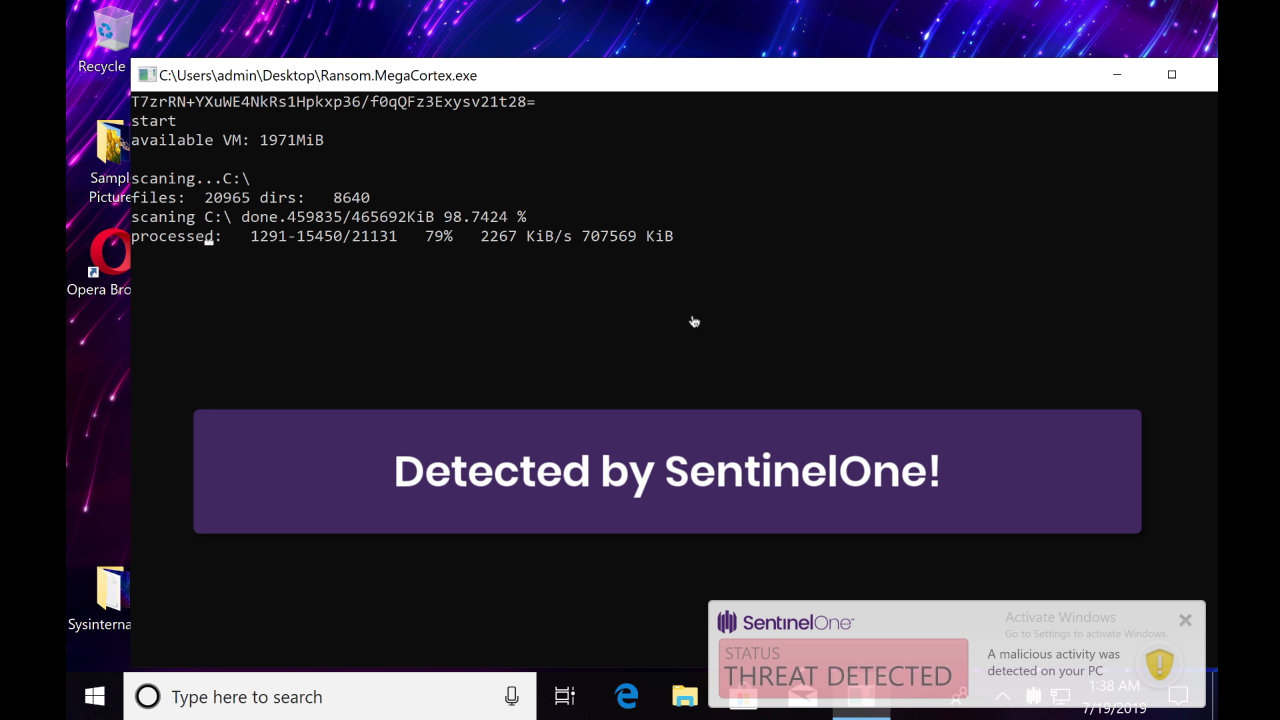Launch the Opera Browser shortcut
The width and height of the screenshot is (1280, 720).
click(108, 257)
